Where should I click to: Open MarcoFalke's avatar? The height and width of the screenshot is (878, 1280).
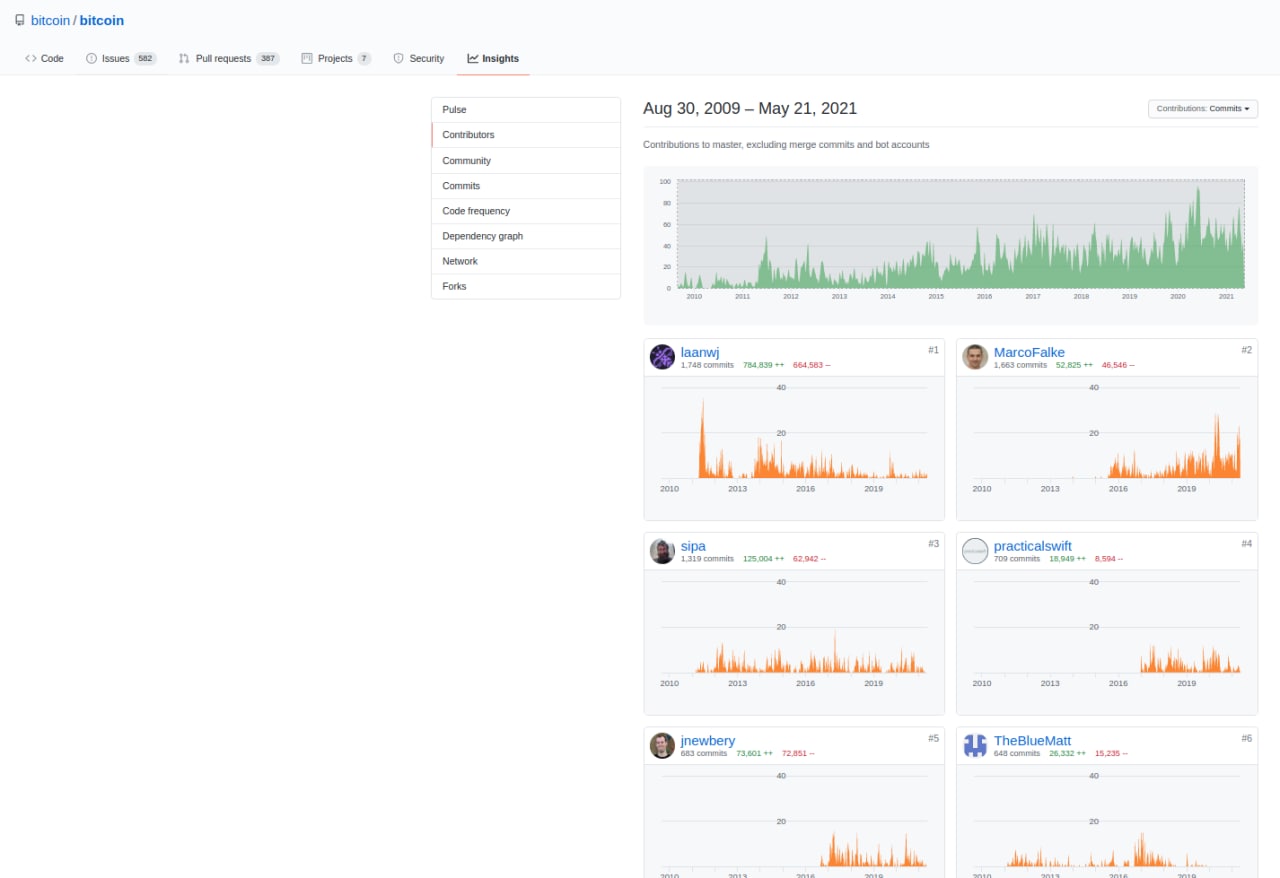click(975, 357)
